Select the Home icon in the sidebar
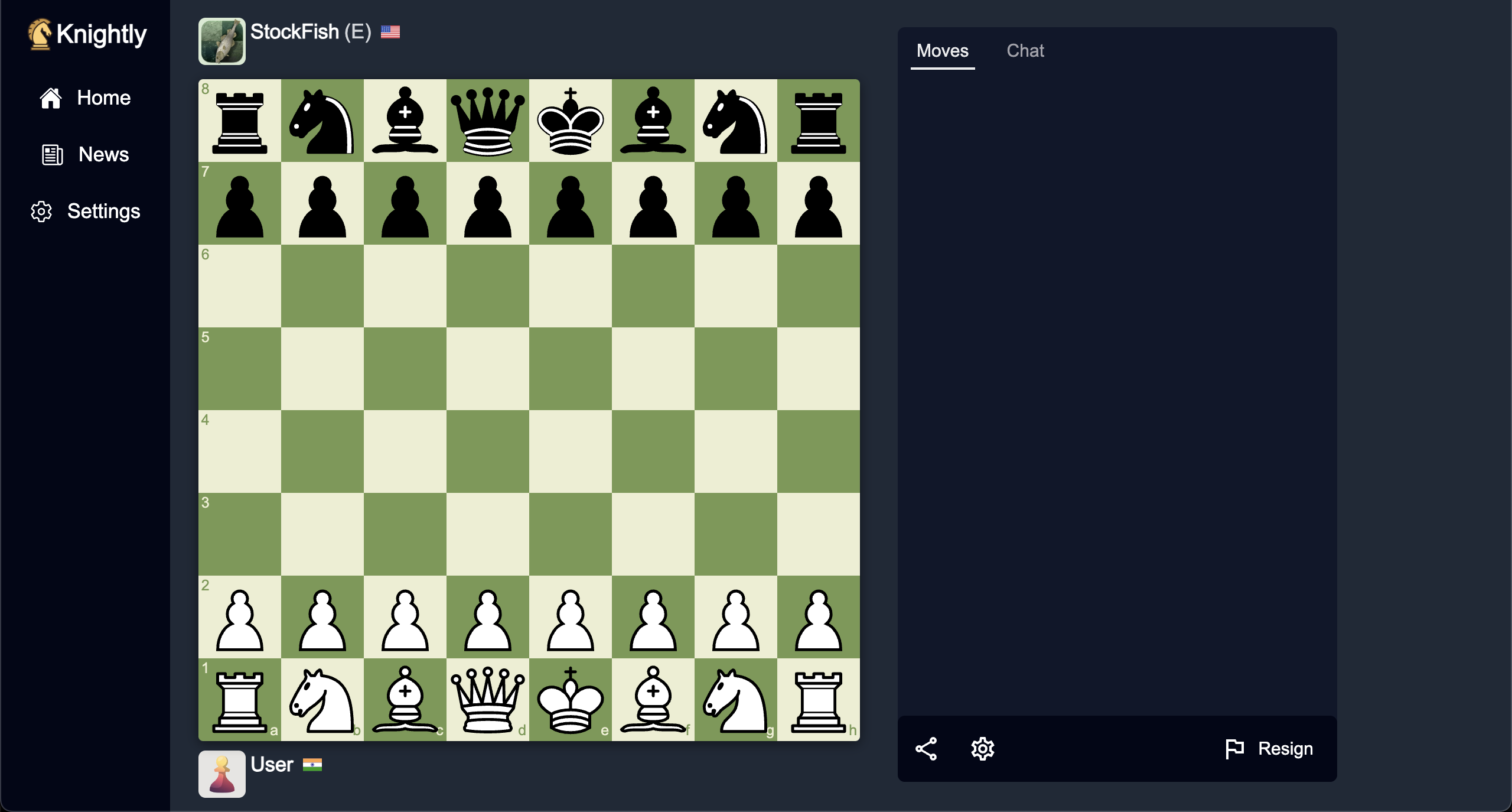This screenshot has width=1512, height=812. [x=51, y=98]
